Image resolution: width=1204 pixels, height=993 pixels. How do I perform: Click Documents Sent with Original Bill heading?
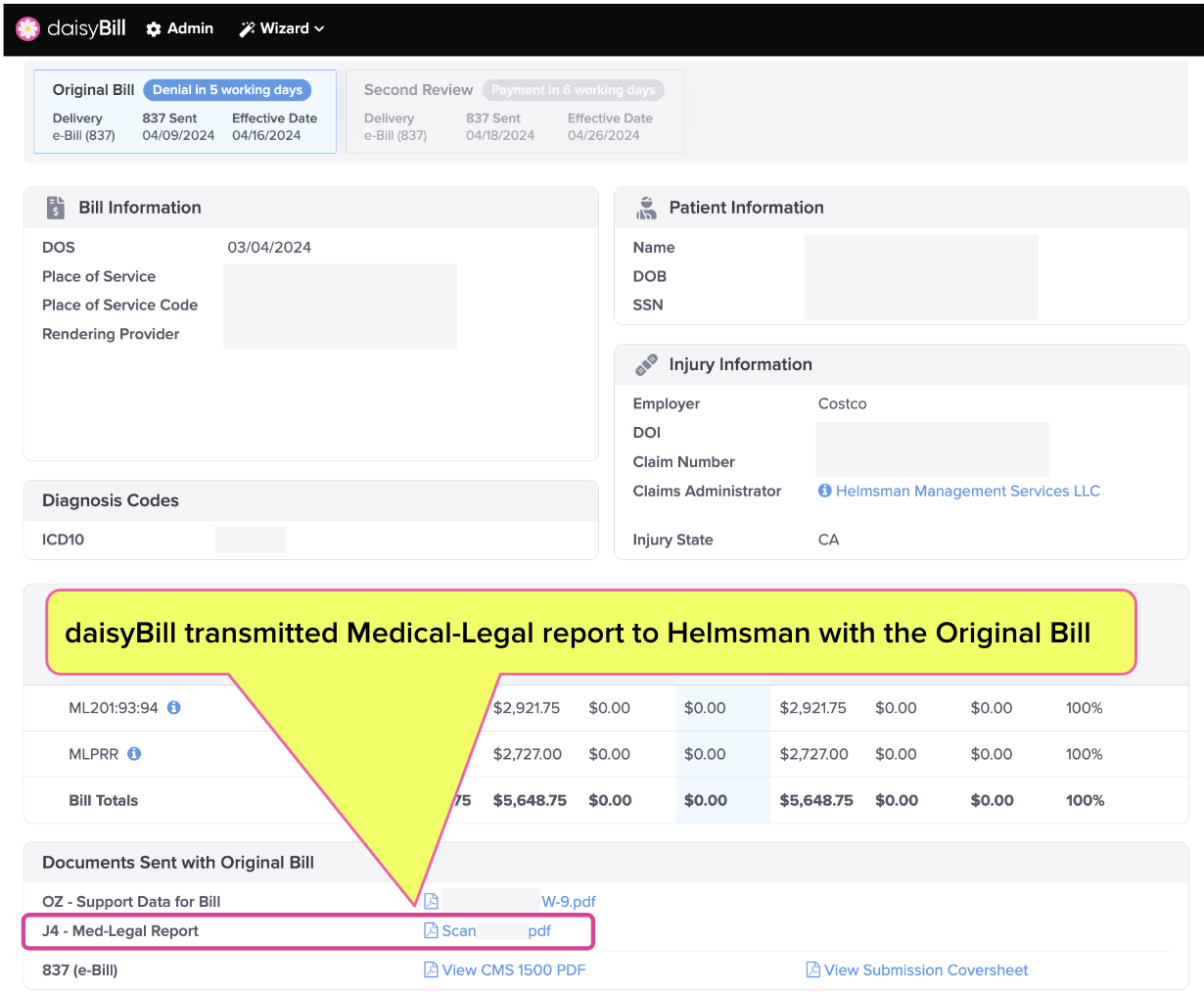coord(178,862)
